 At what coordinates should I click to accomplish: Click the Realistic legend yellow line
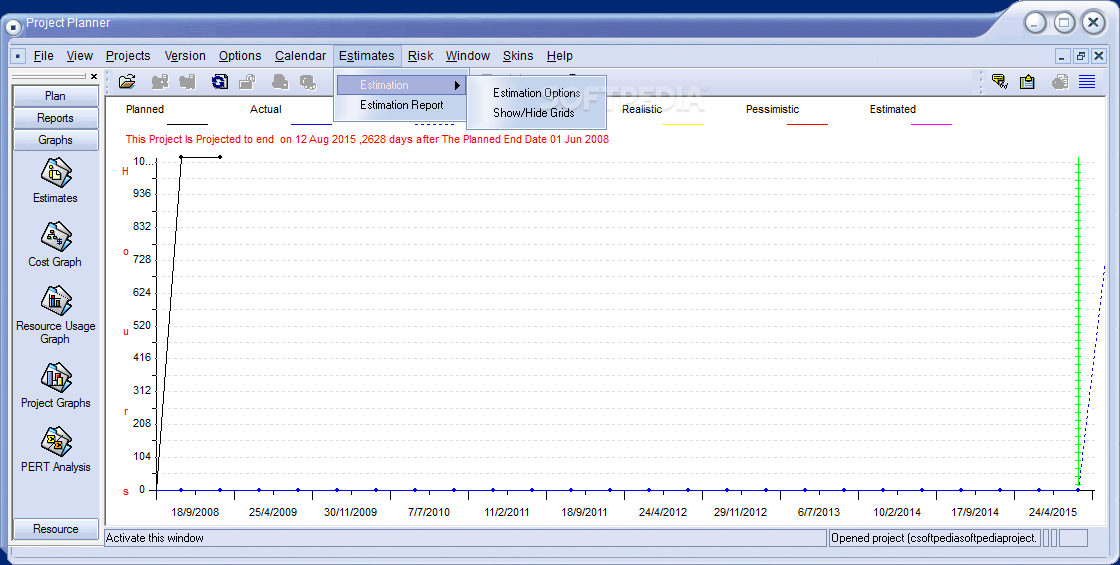683,124
